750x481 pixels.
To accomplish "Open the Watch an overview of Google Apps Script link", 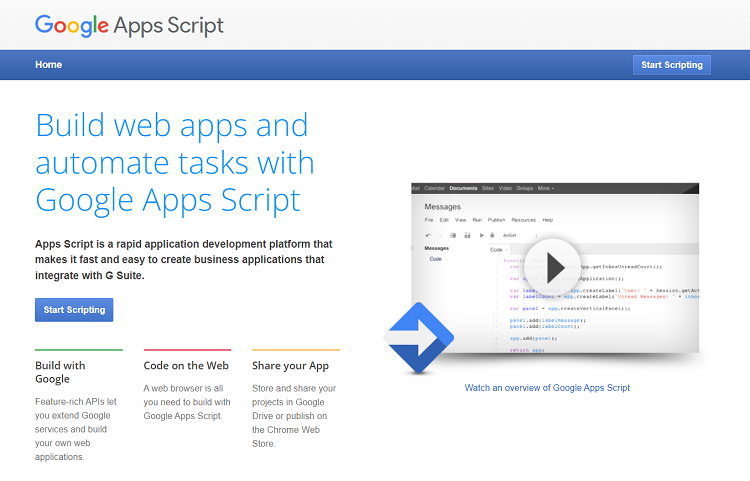I will [547, 388].
